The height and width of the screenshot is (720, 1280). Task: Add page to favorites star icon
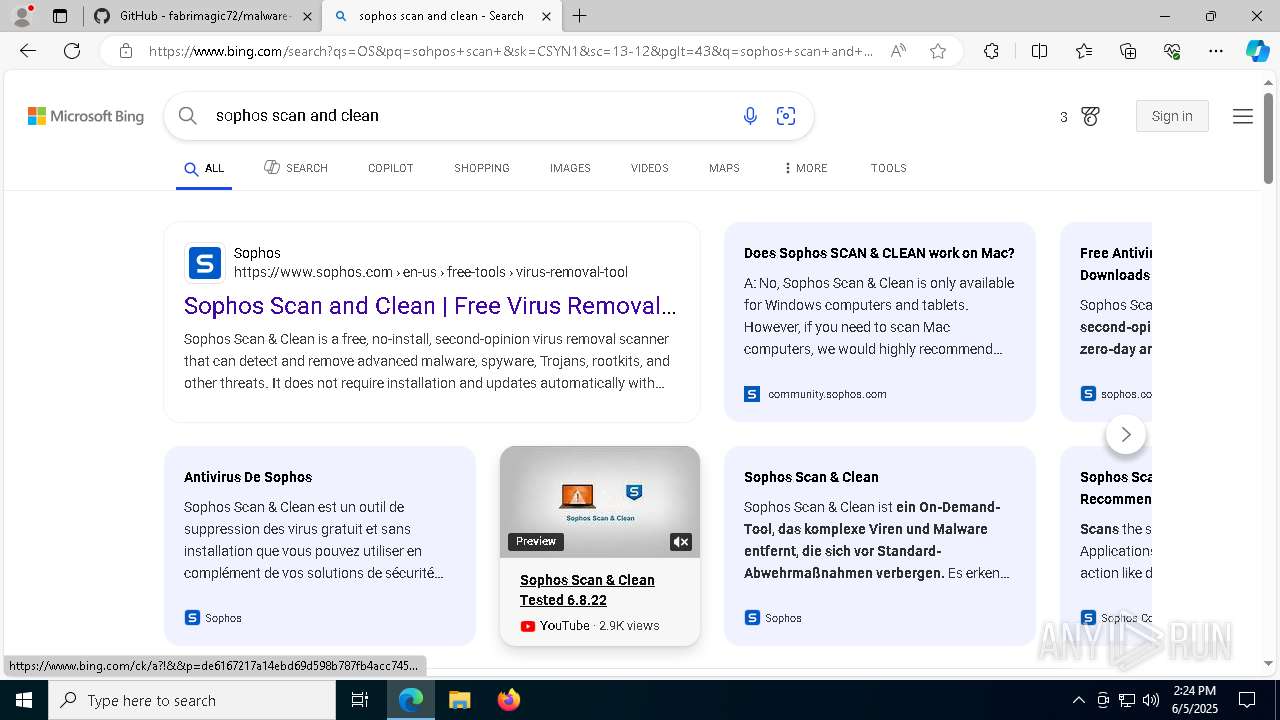pos(938,51)
